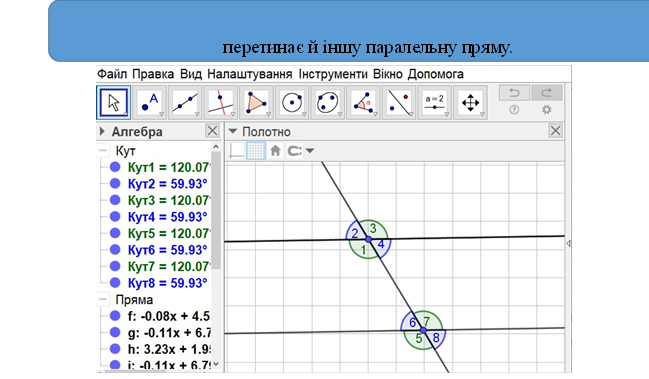Click the Home standard view icon
This screenshot has width=649, height=379.
(x=275, y=151)
